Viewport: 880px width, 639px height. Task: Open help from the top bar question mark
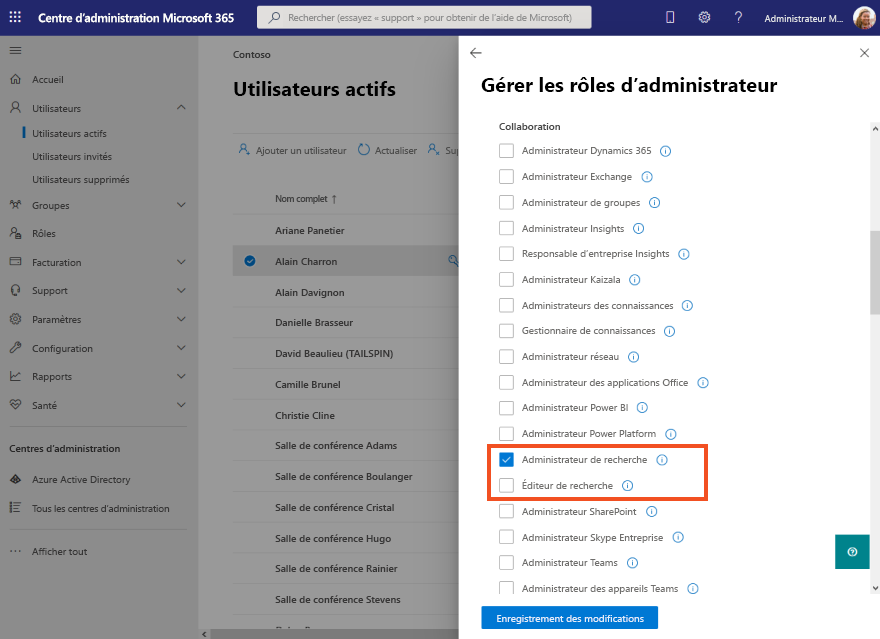(x=738, y=17)
